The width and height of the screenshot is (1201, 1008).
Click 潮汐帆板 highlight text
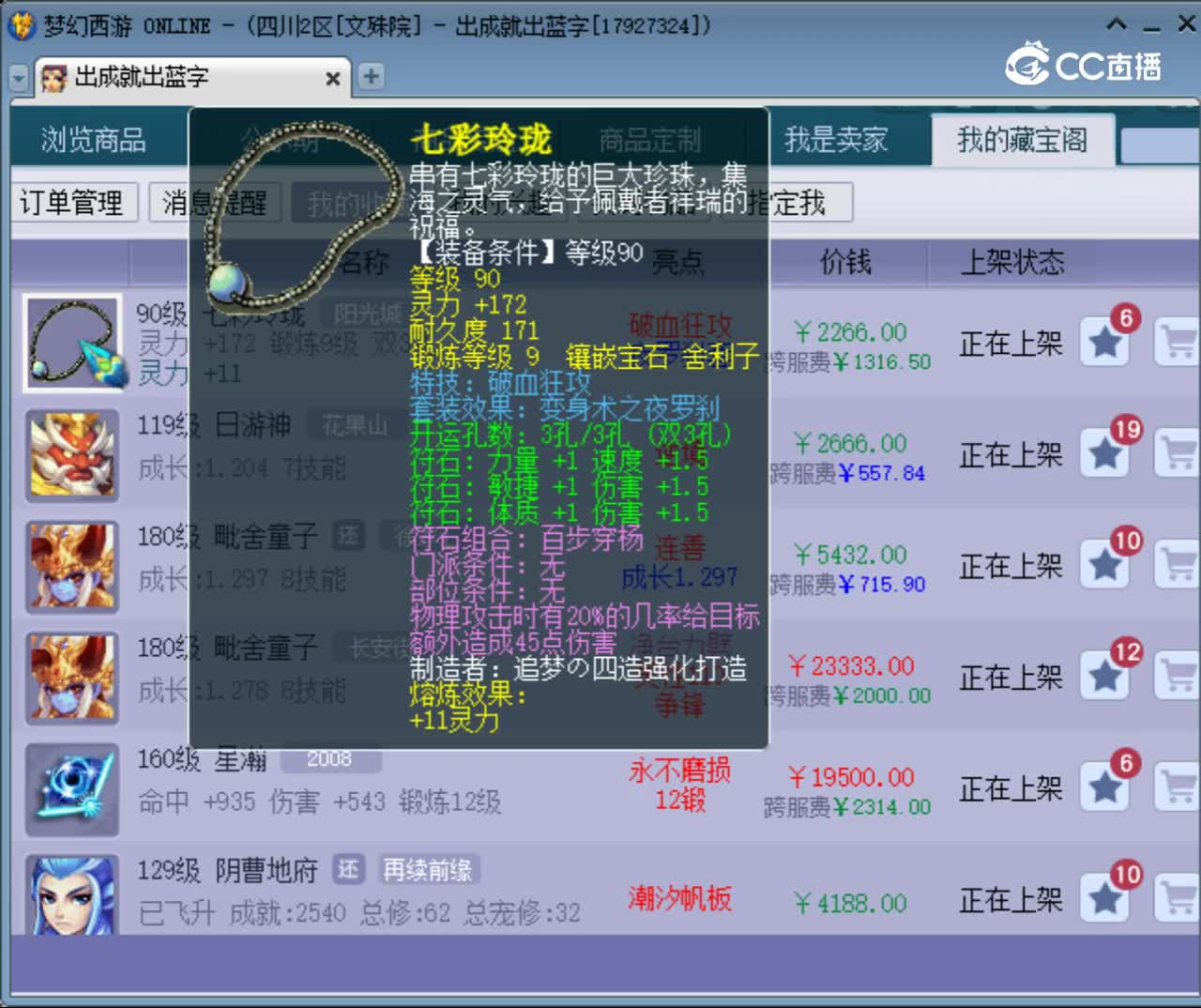(x=679, y=898)
